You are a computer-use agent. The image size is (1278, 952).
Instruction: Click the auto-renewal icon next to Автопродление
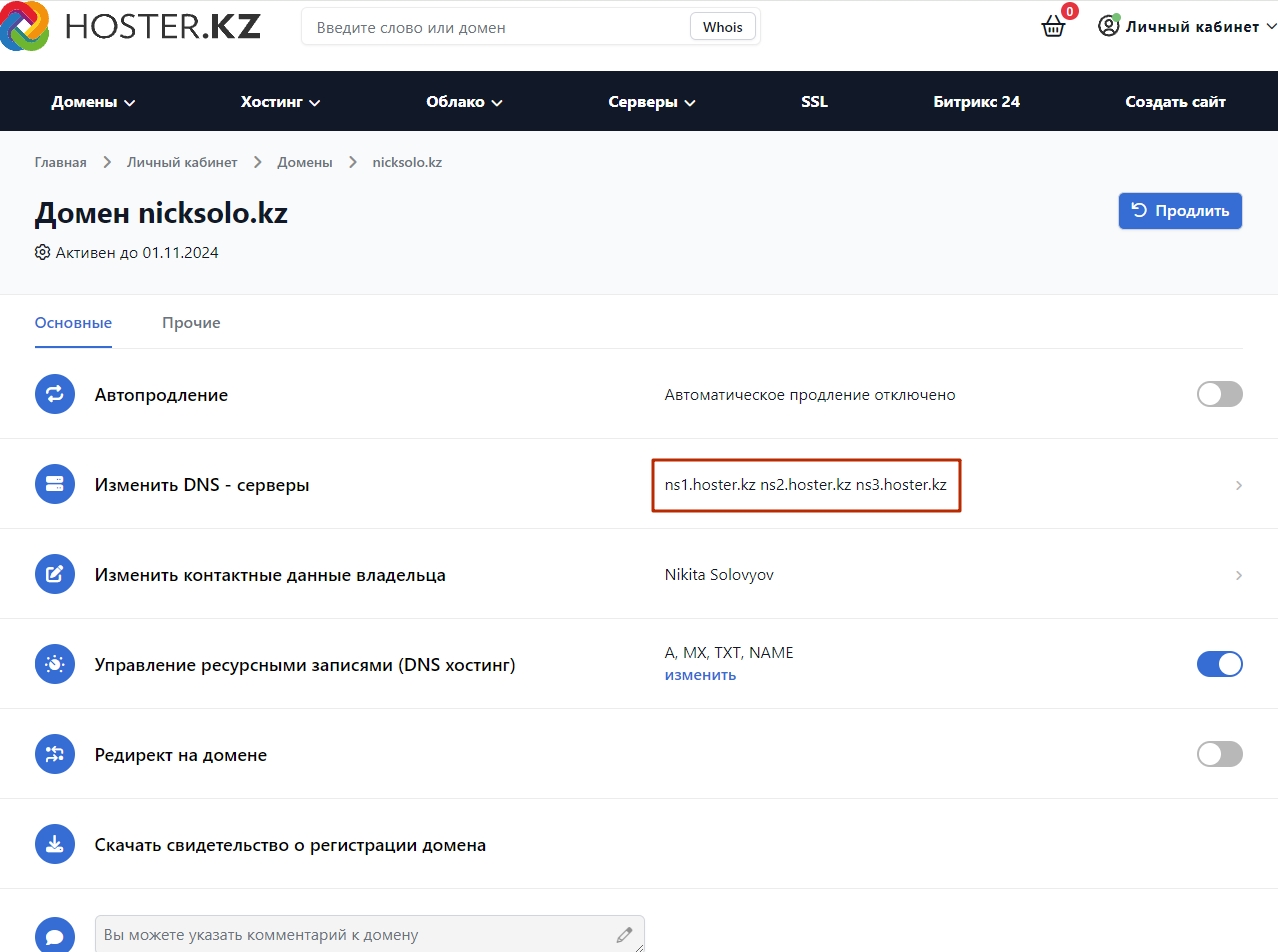click(x=55, y=394)
